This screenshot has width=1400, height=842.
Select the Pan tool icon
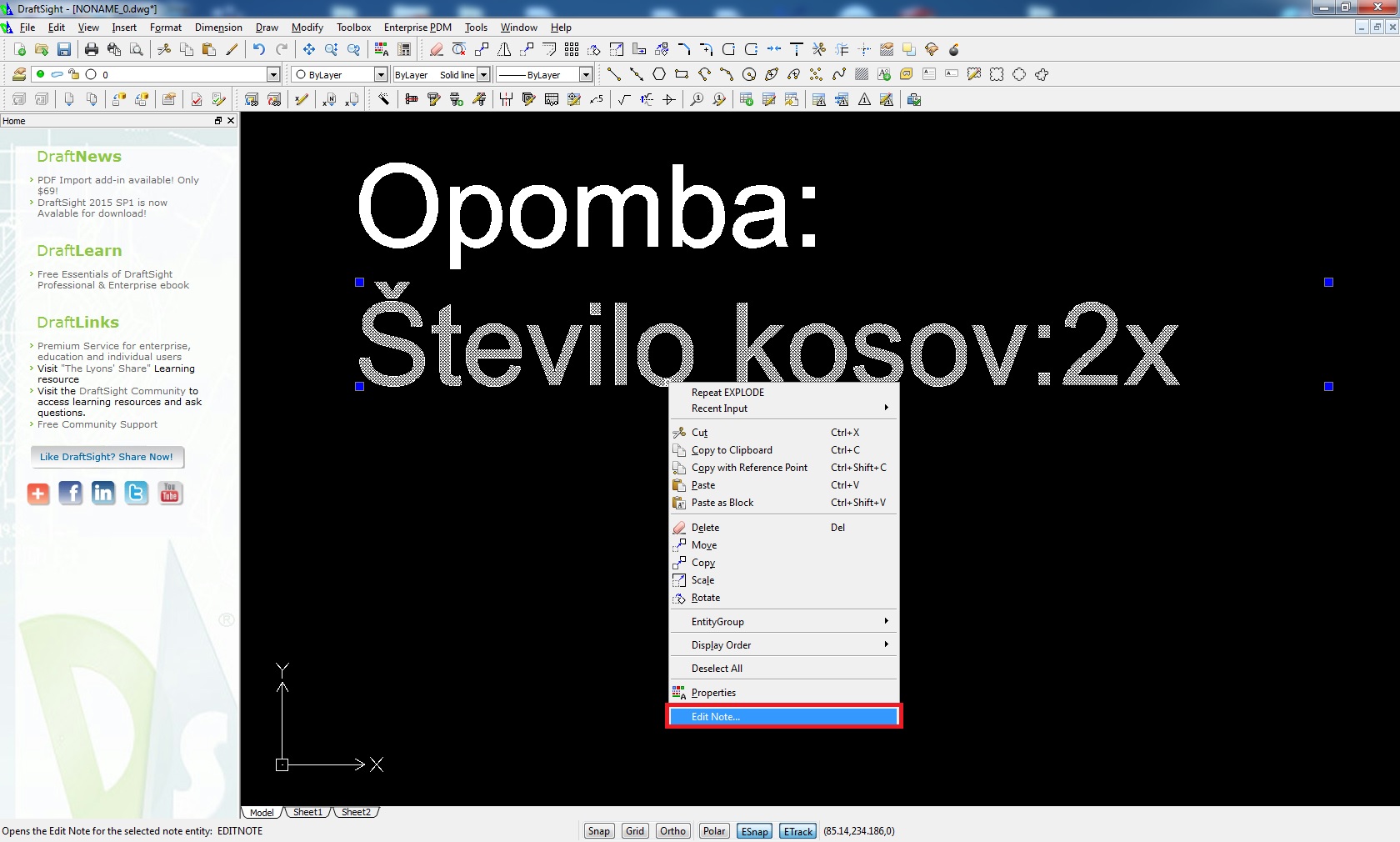point(309,50)
